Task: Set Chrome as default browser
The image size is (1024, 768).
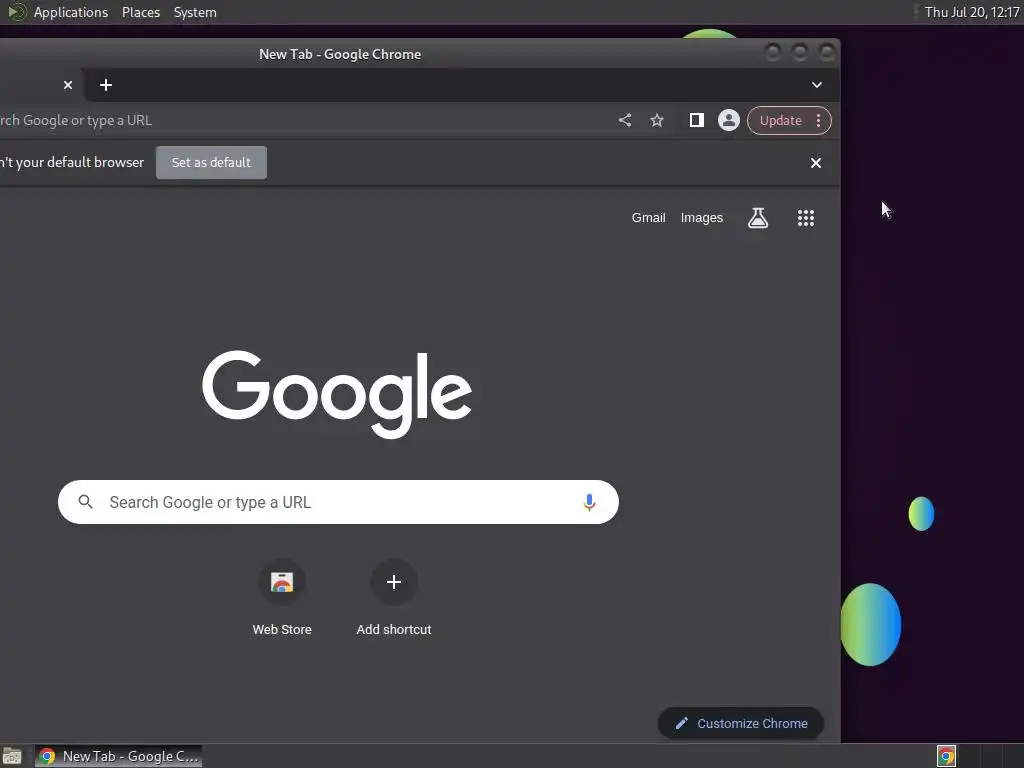Action: pyautogui.click(x=211, y=163)
